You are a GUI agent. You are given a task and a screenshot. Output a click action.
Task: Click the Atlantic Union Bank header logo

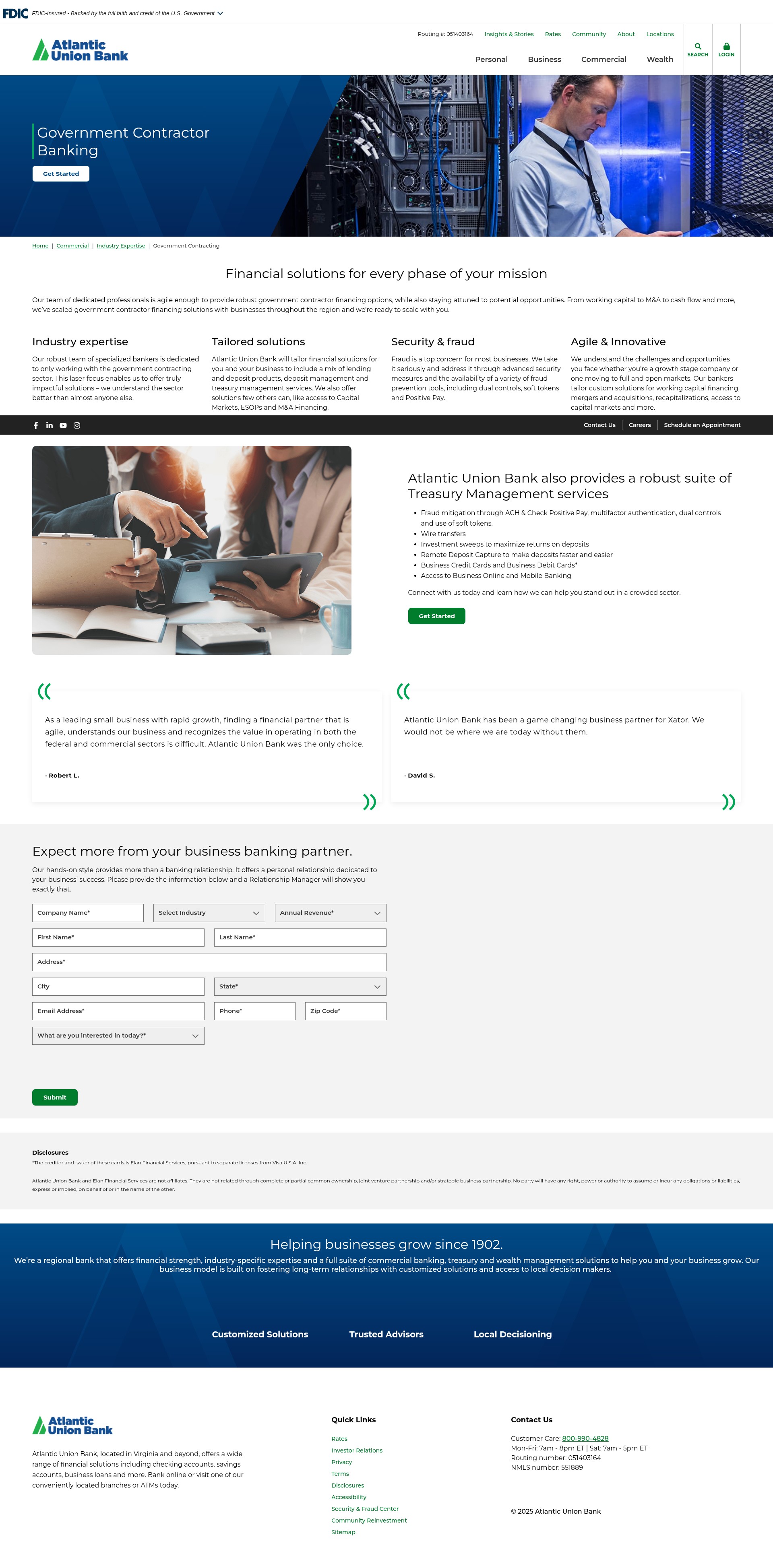click(x=81, y=50)
